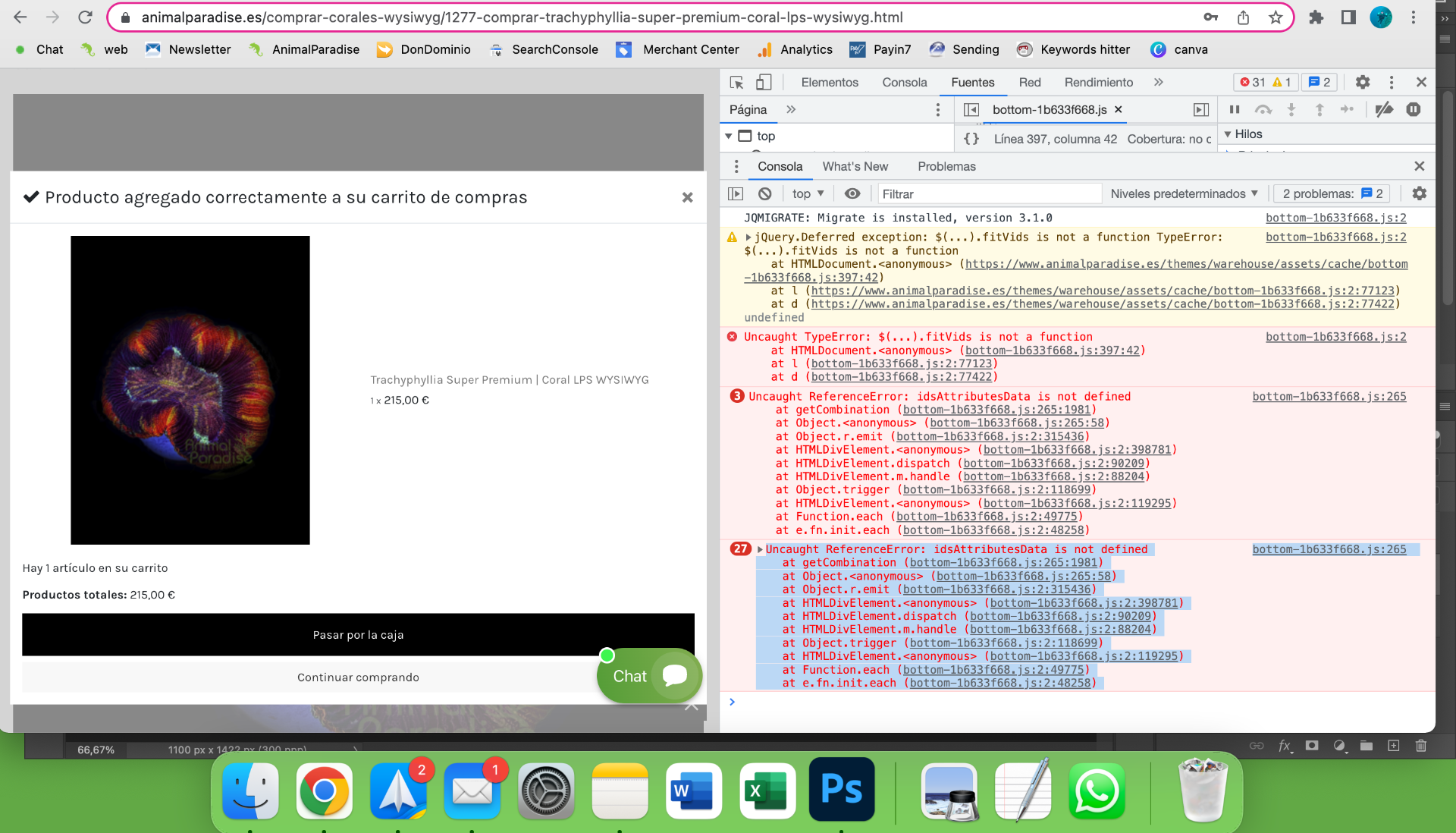The image size is (1456, 833).
Task: Click the inspect element picker icon
Action: (736, 82)
